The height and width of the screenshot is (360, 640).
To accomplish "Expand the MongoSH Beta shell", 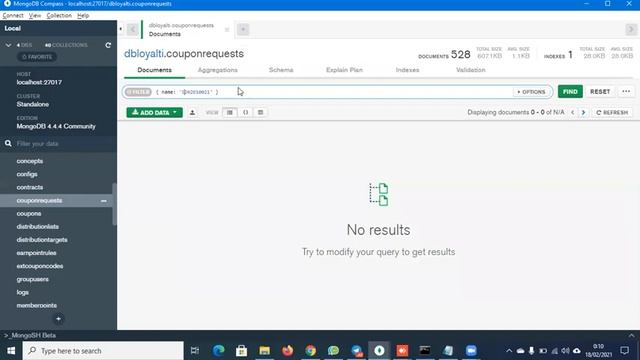I will click(631, 336).
